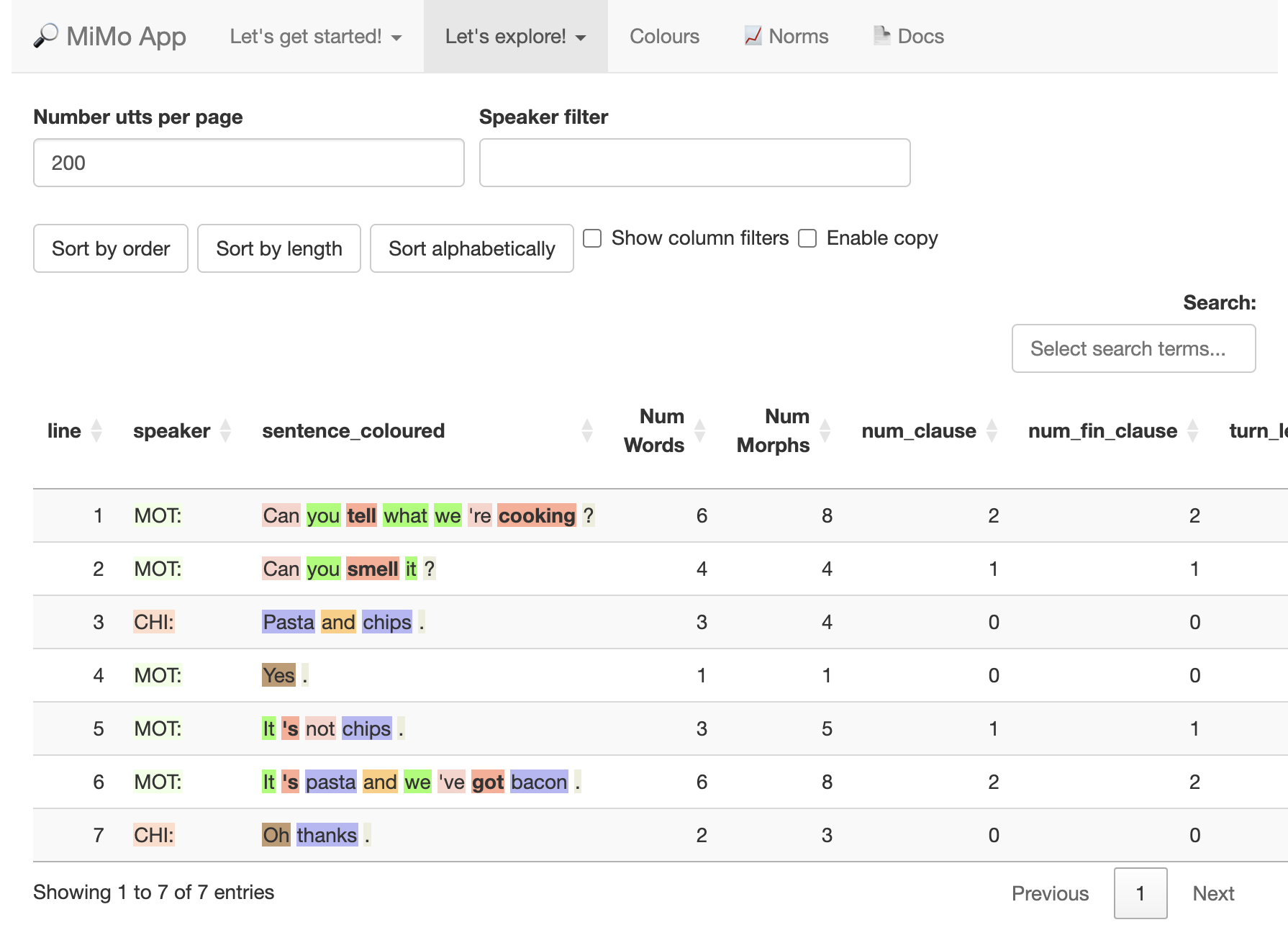The width and height of the screenshot is (1288, 930).
Task: Sort by Num Morphs column arrows
Action: (x=825, y=430)
